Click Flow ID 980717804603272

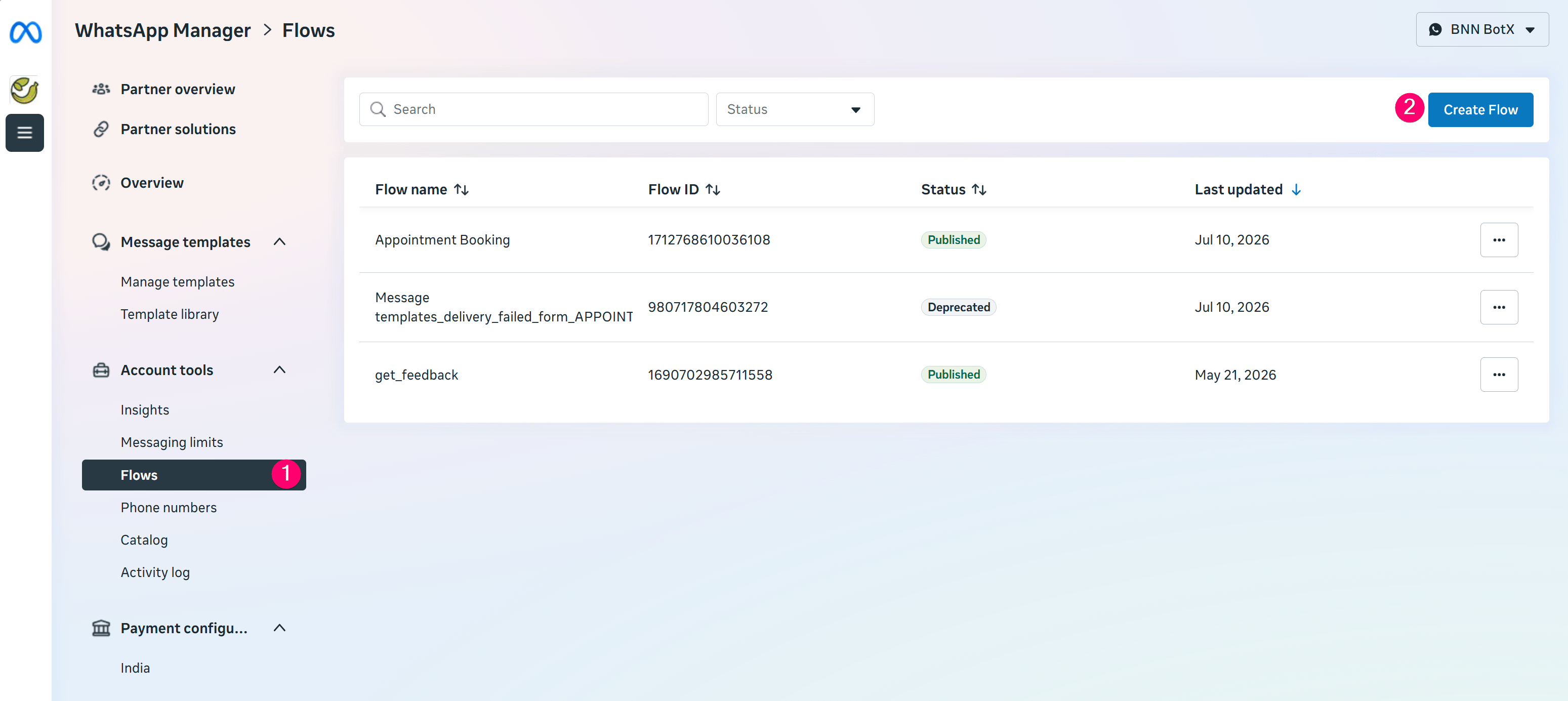click(708, 307)
